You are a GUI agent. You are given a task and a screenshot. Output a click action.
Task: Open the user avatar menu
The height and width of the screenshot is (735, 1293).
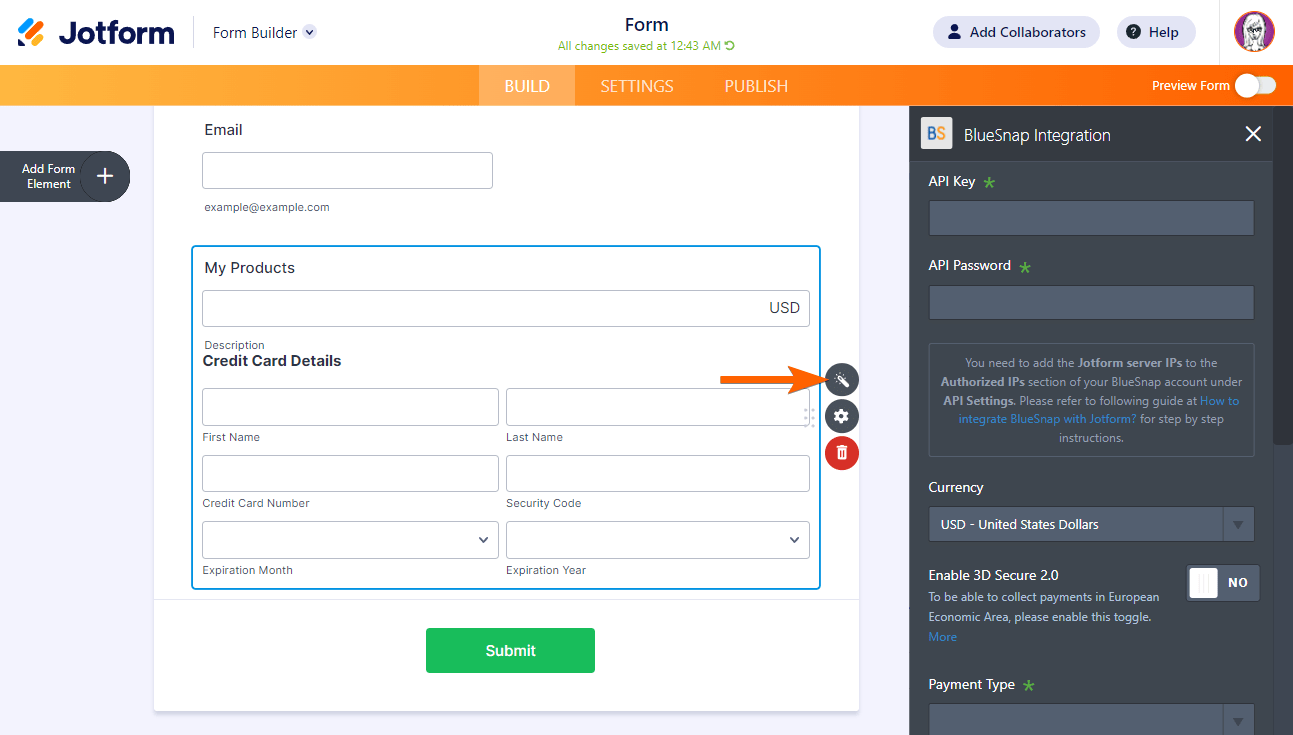(1254, 32)
